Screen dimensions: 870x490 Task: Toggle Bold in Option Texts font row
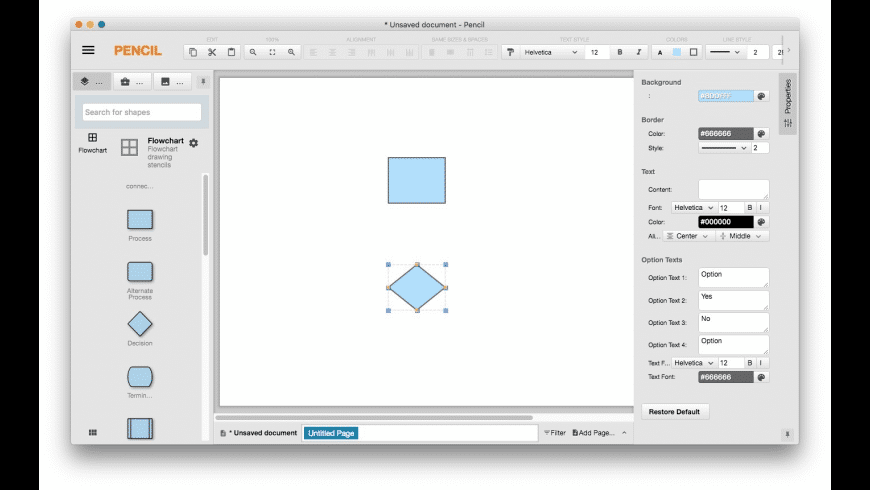750,363
